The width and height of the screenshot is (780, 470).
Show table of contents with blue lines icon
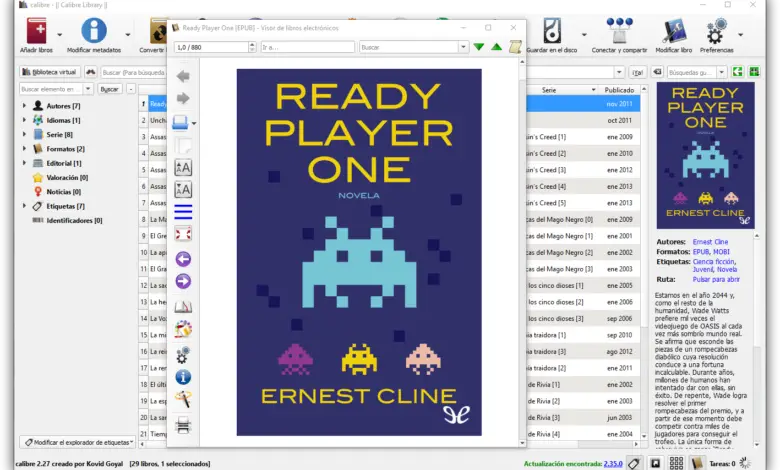(x=183, y=212)
